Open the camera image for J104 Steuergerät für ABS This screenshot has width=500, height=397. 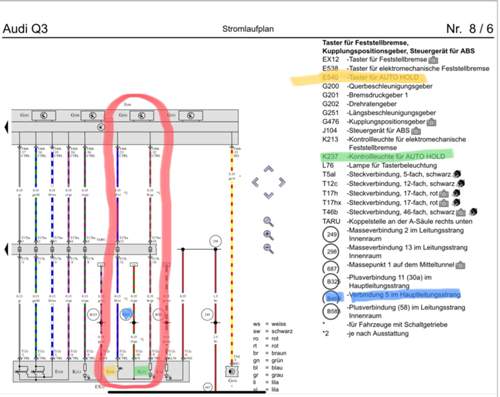pos(416,131)
